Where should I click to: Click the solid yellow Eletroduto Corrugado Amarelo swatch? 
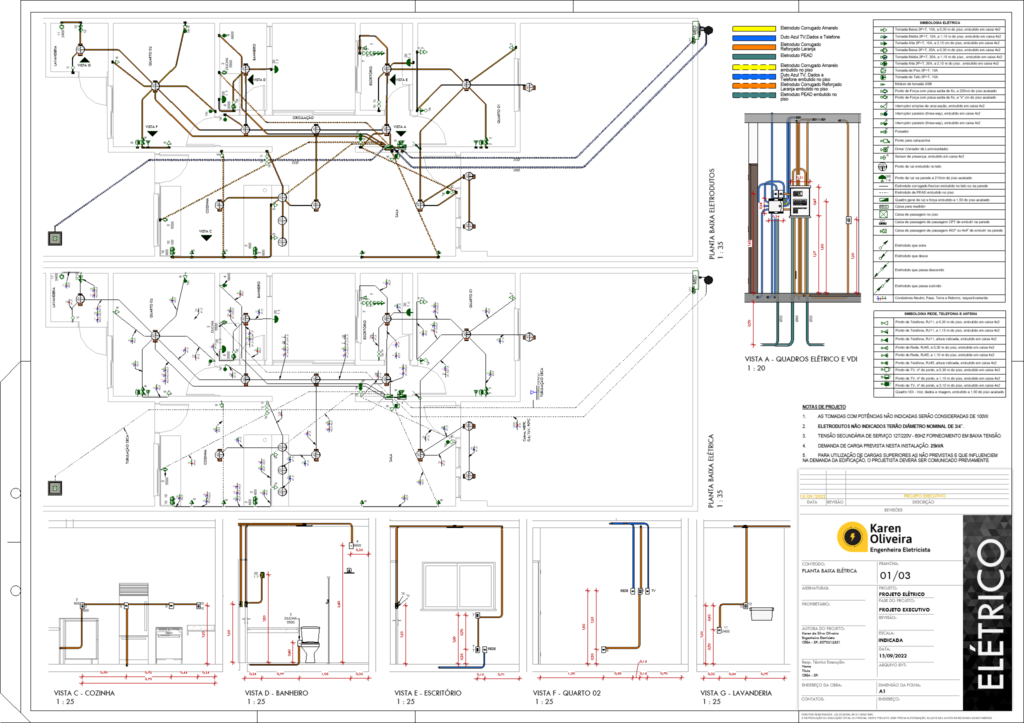[x=754, y=29]
